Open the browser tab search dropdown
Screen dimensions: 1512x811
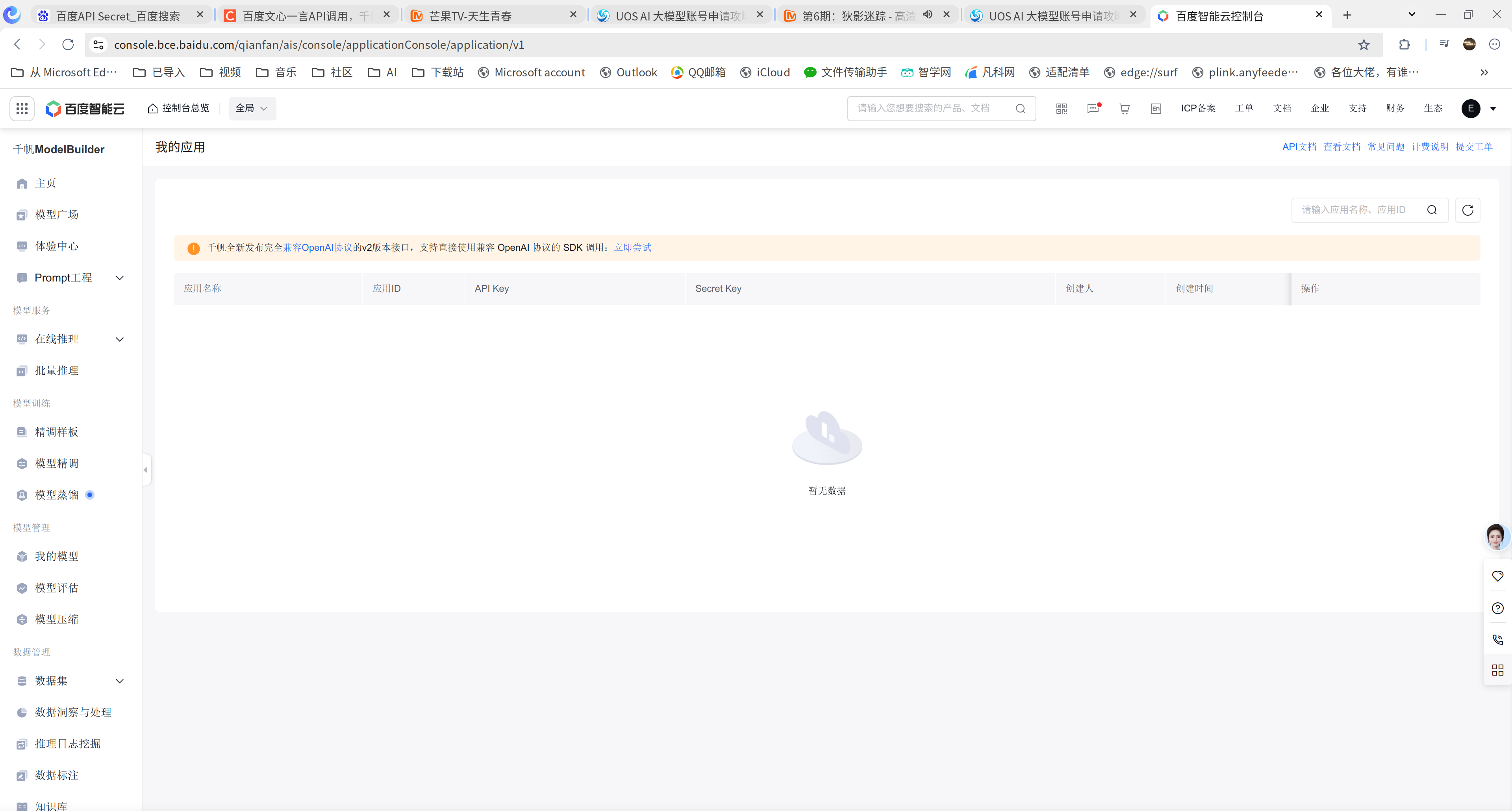1412,15
